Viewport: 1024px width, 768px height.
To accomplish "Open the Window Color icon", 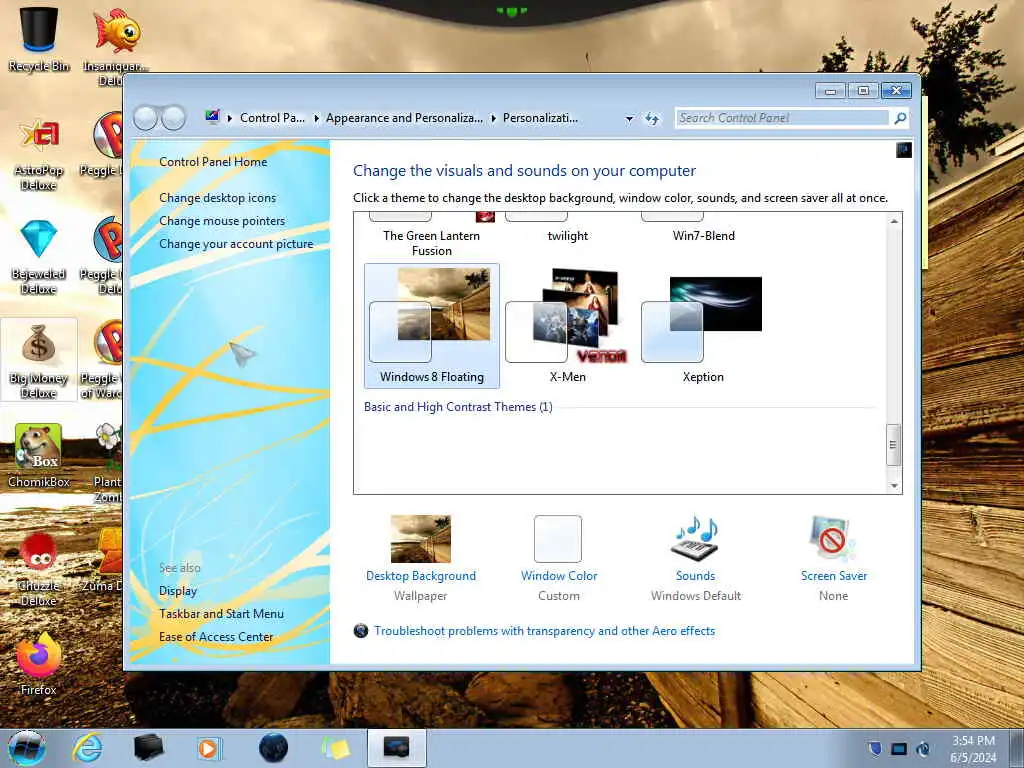I will [558, 539].
